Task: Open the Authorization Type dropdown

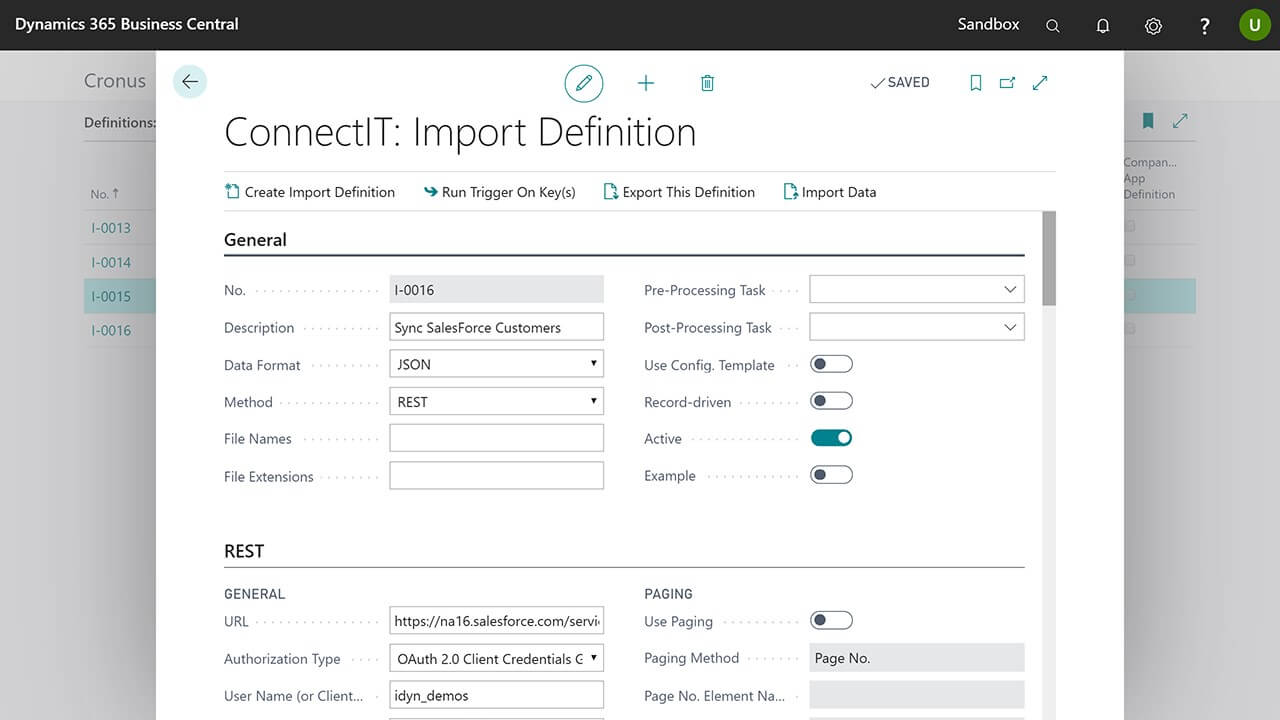Action: (x=496, y=659)
